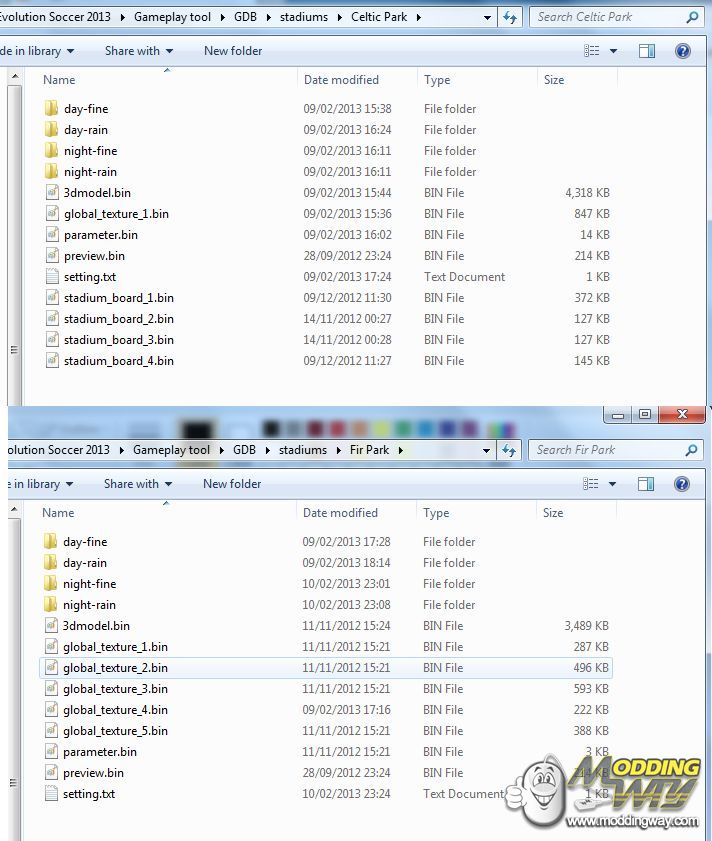Select the setting.txt file icon in Fir Park
Viewport: 712px width, 841px height.
point(52,794)
